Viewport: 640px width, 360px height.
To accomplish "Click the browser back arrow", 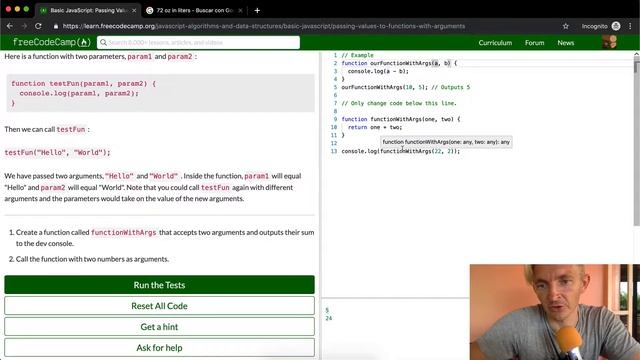I will [10, 26].
